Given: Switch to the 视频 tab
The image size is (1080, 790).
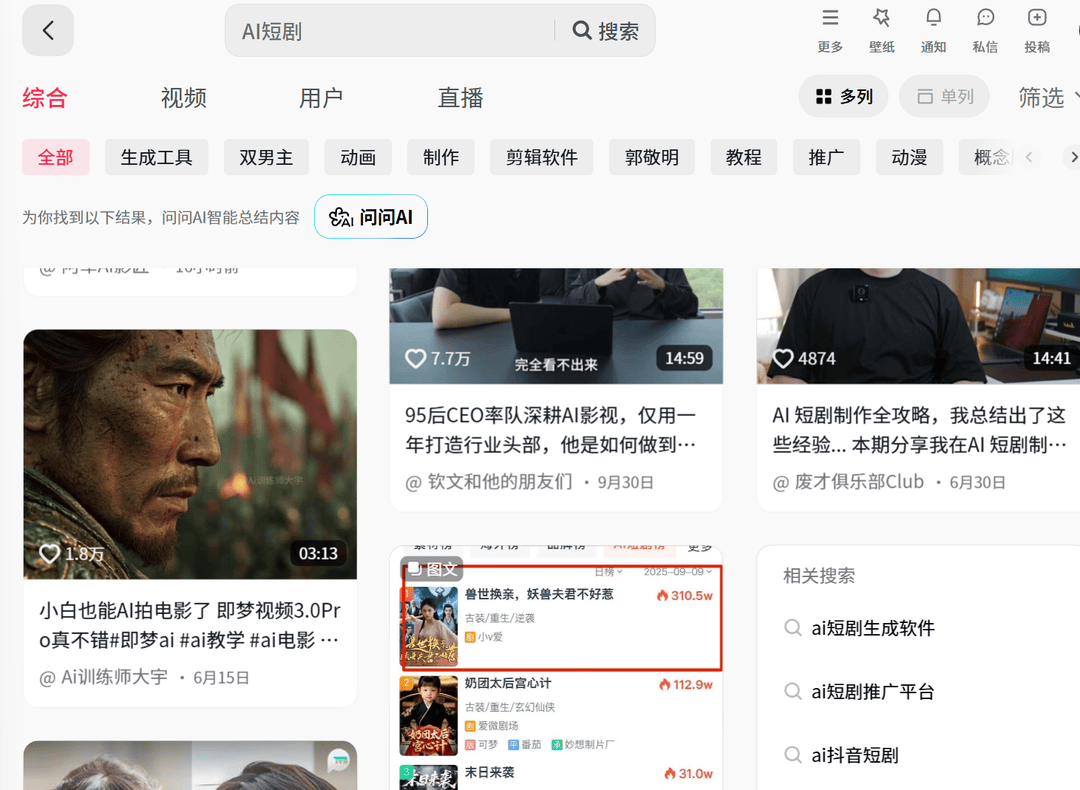Looking at the screenshot, I should pos(183,98).
